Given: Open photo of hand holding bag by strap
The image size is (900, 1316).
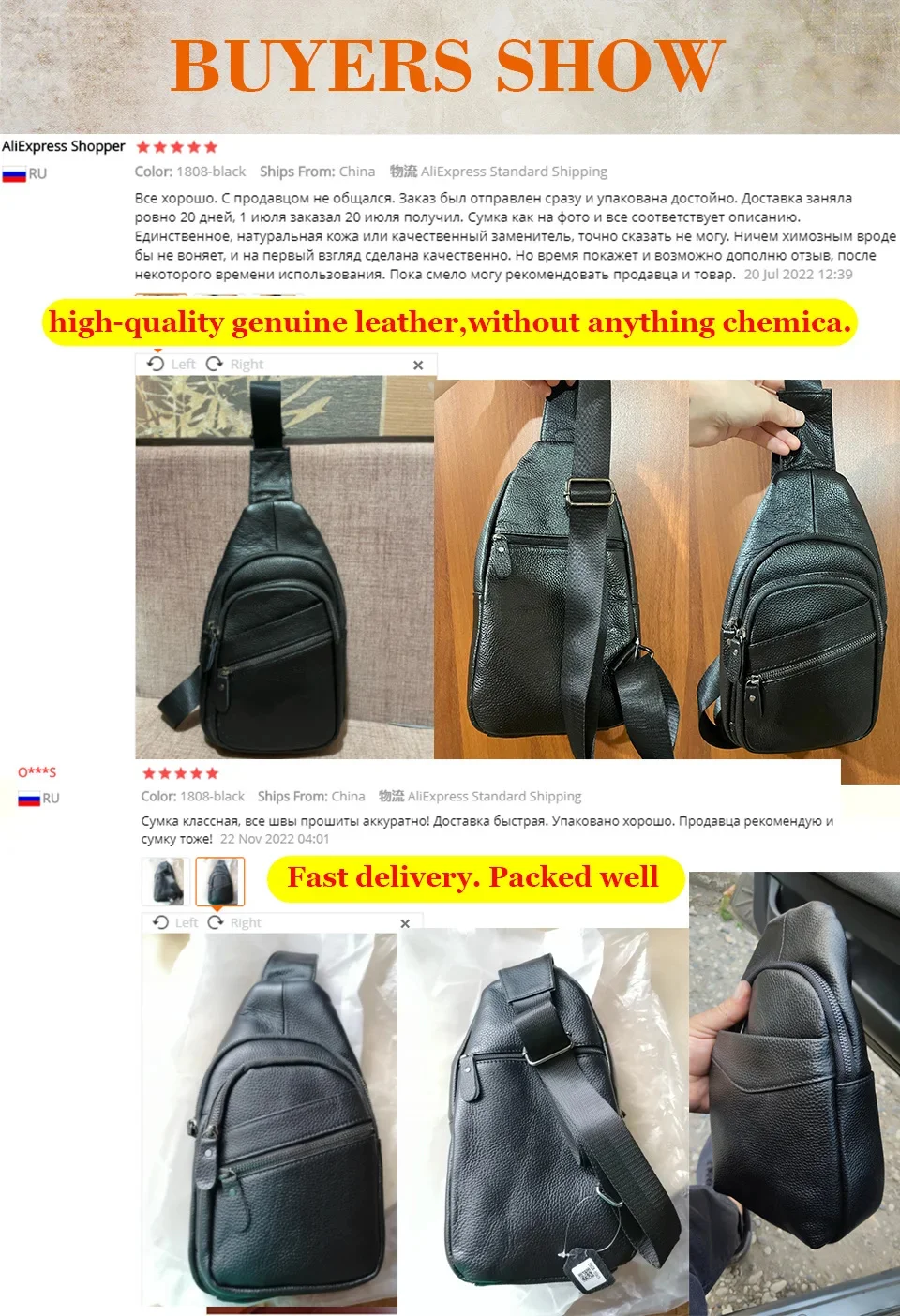Looking at the screenshot, I should (794, 581).
